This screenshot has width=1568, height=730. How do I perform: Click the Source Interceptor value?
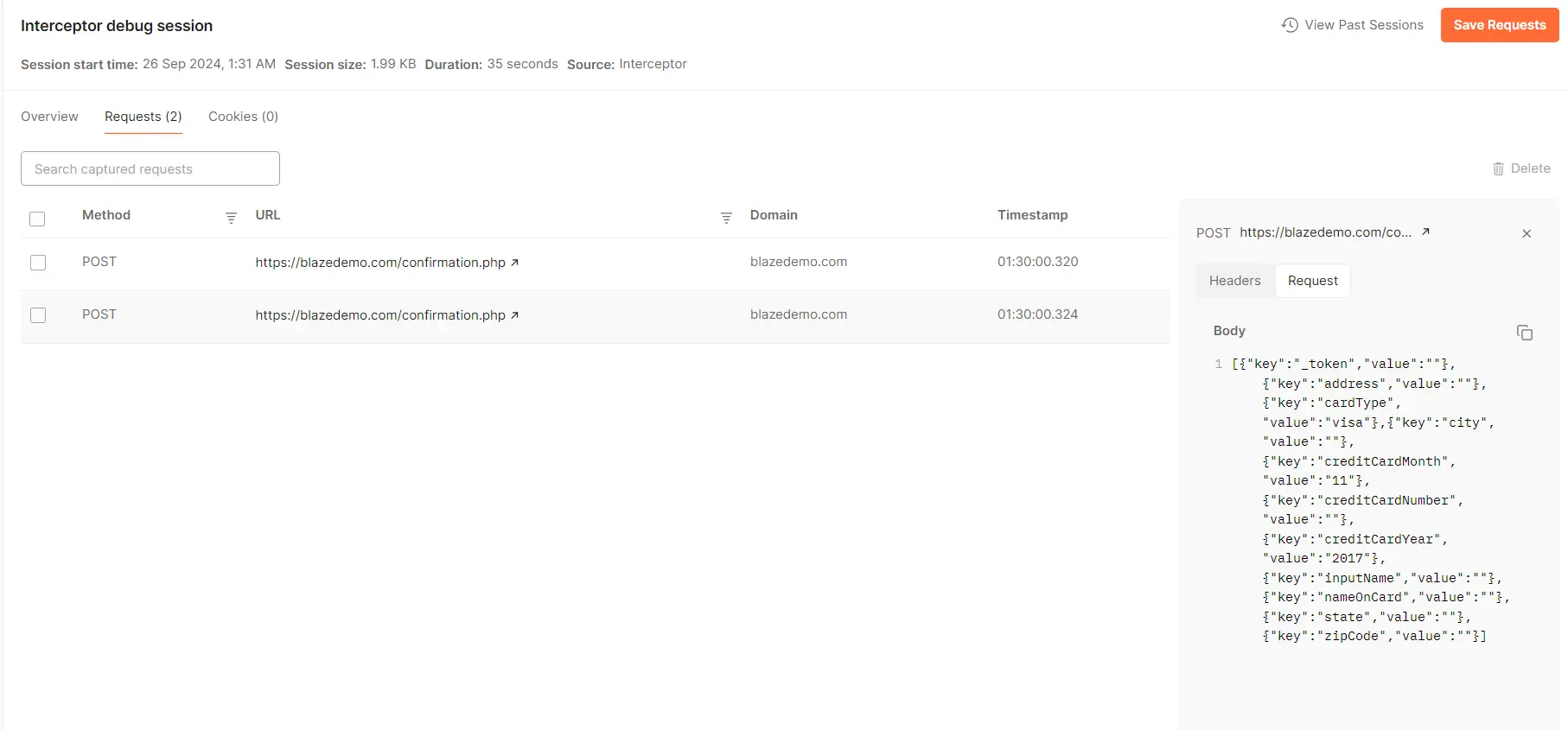[653, 64]
